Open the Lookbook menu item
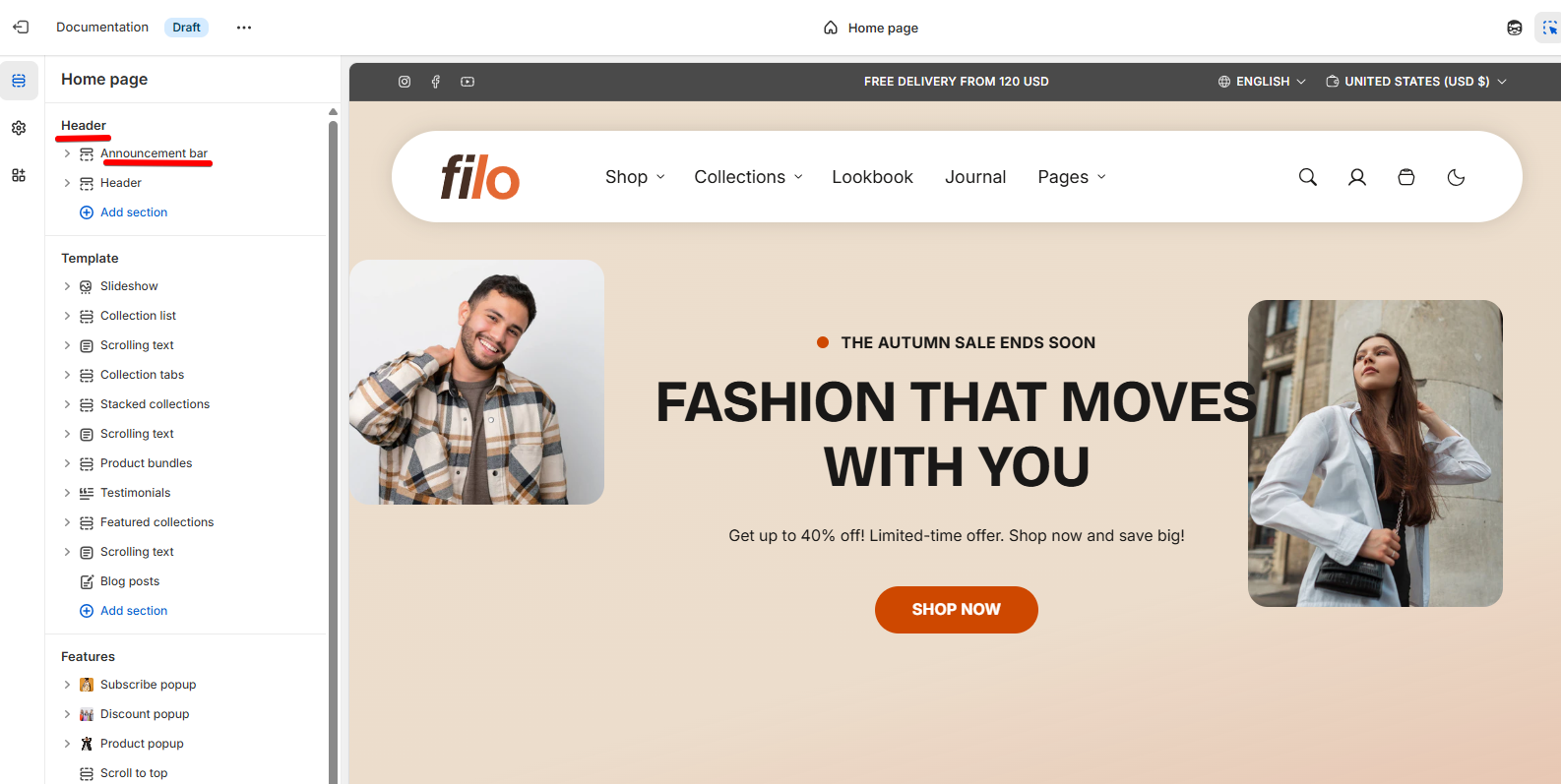The width and height of the screenshot is (1561, 784). pos(872,177)
